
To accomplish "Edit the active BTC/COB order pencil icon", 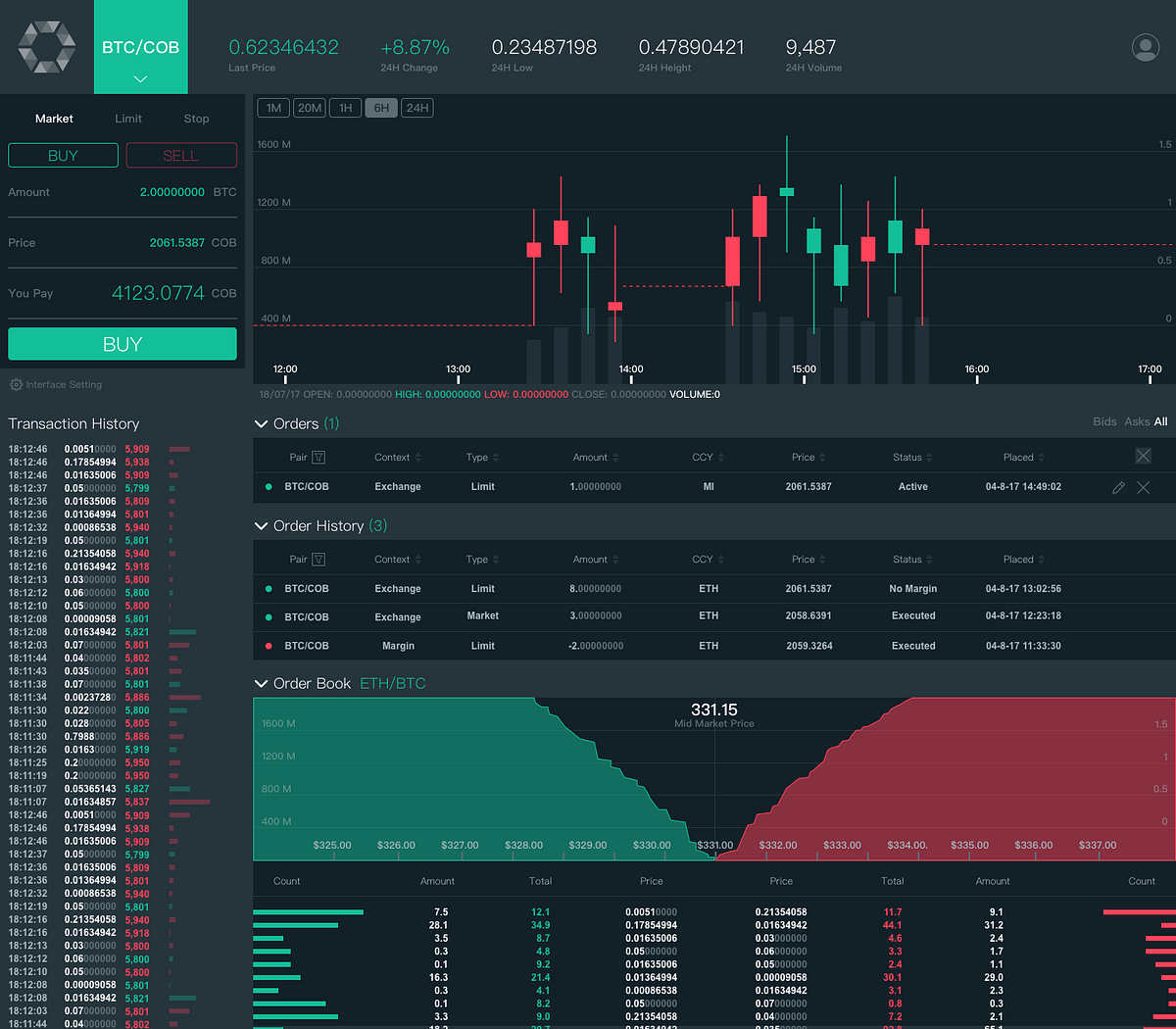I will click(1118, 487).
